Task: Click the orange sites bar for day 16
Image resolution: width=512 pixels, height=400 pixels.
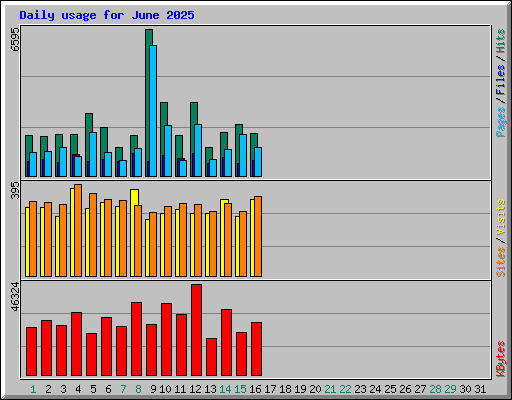Action: 258,236
